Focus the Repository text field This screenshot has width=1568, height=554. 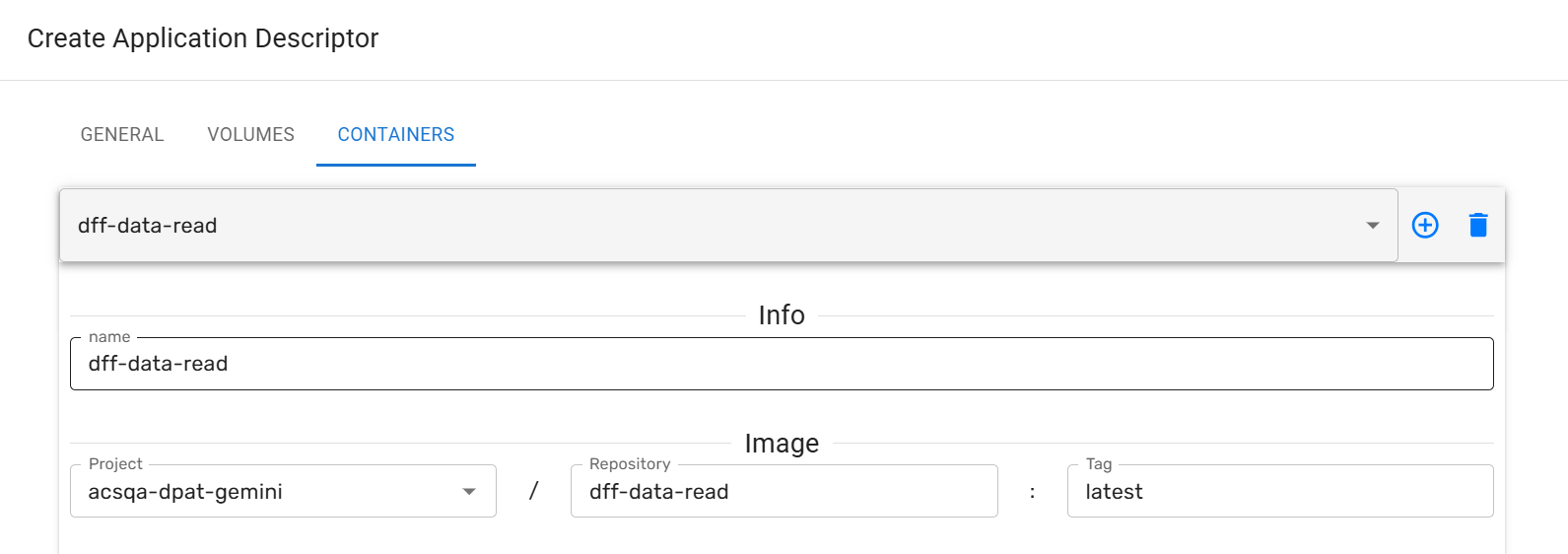coord(784,492)
